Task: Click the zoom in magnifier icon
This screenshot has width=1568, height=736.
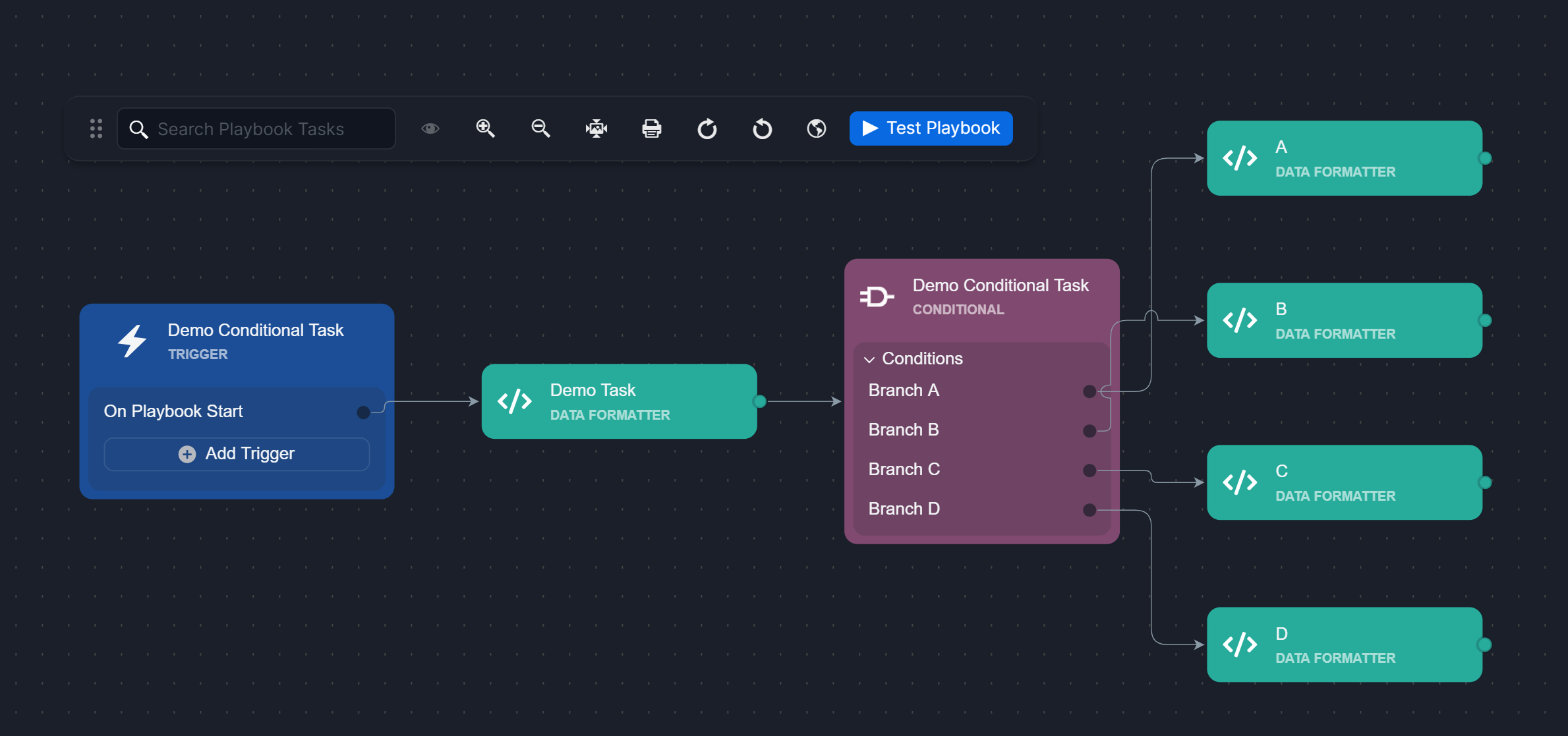Action: (485, 128)
